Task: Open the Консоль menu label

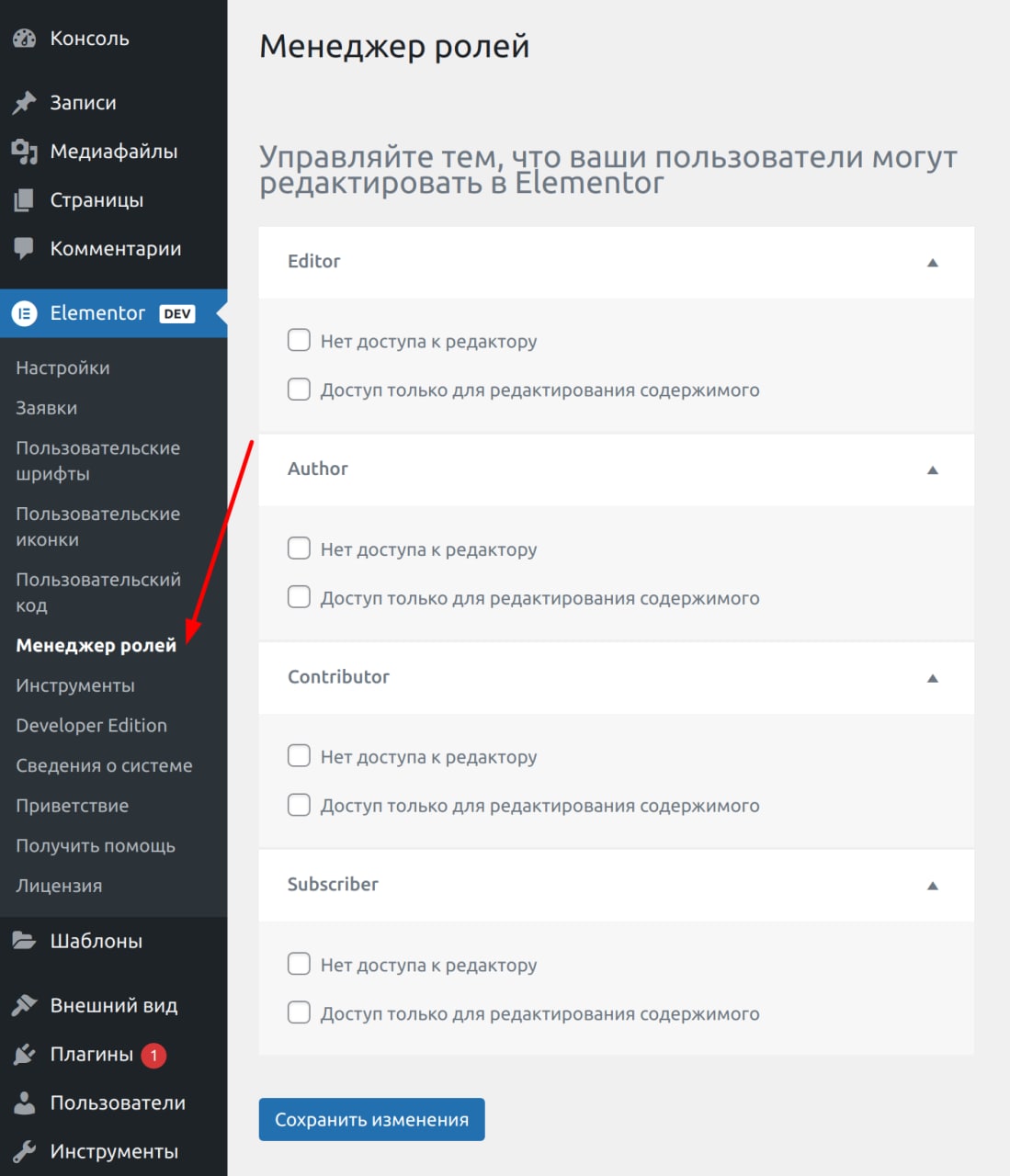Action: click(x=89, y=39)
